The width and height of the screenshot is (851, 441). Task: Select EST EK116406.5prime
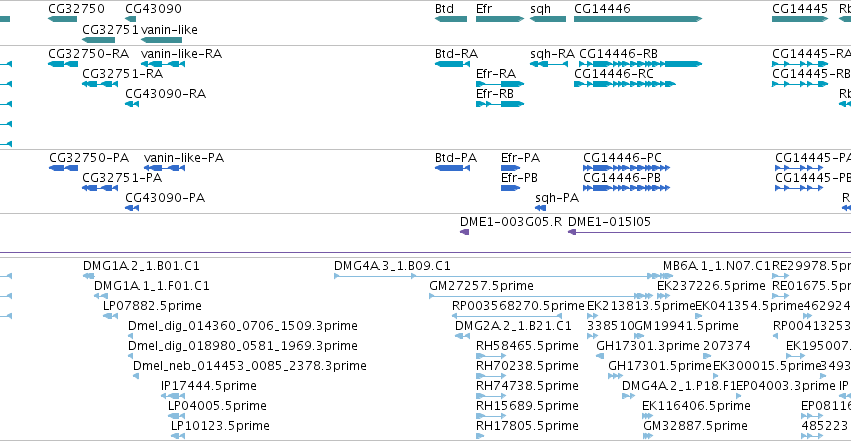click(647, 417)
